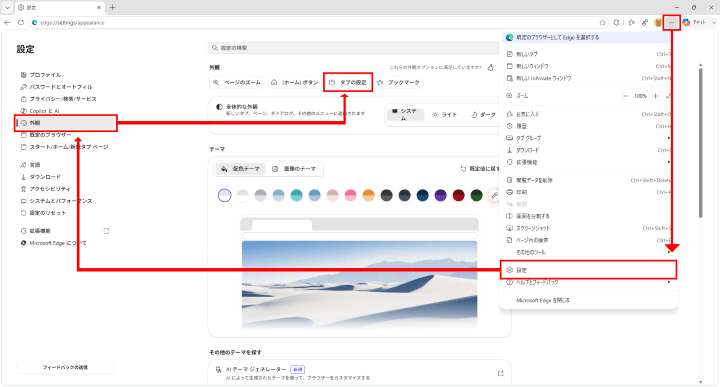Open ダウンロード in settings sidebar

pyautogui.click(x=66, y=177)
